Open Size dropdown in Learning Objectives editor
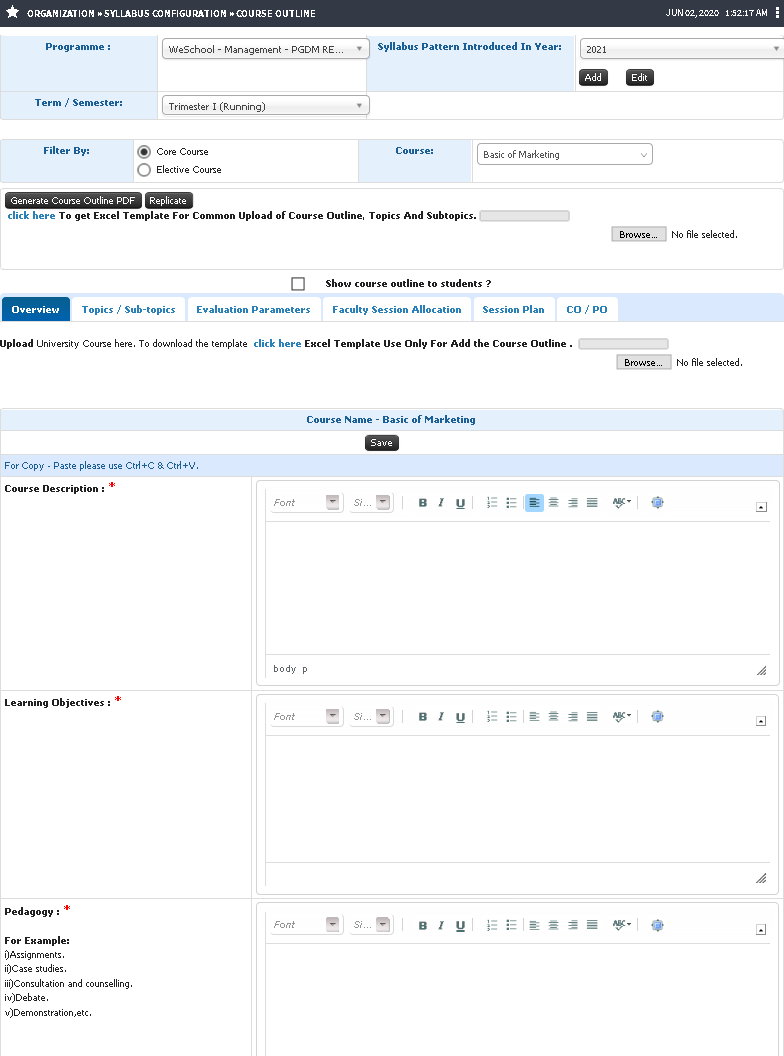This screenshot has width=784, height=1056. click(371, 717)
